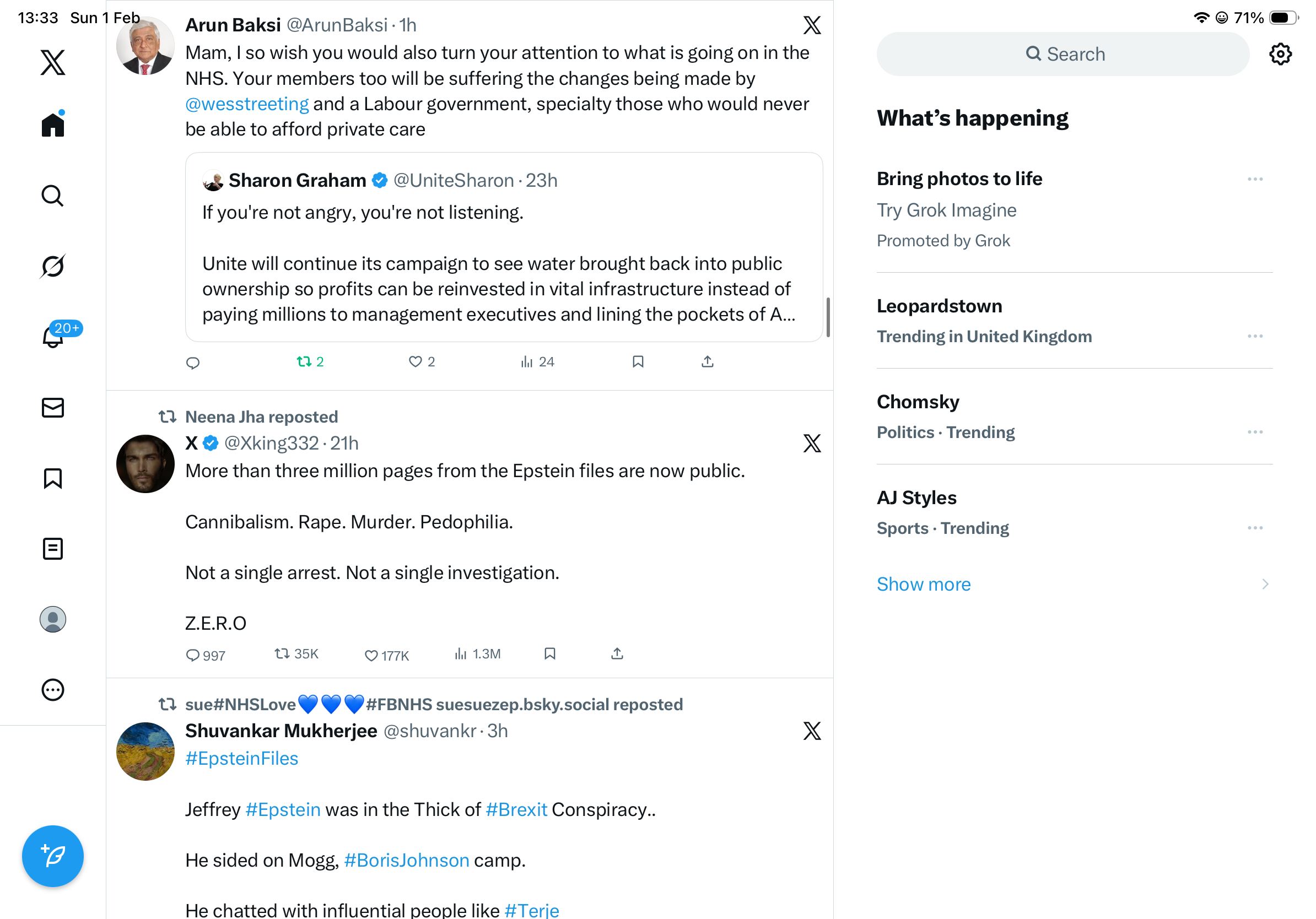Open the @wesstreeting mention link
The height and width of the screenshot is (919, 1316).
coord(247,104)
